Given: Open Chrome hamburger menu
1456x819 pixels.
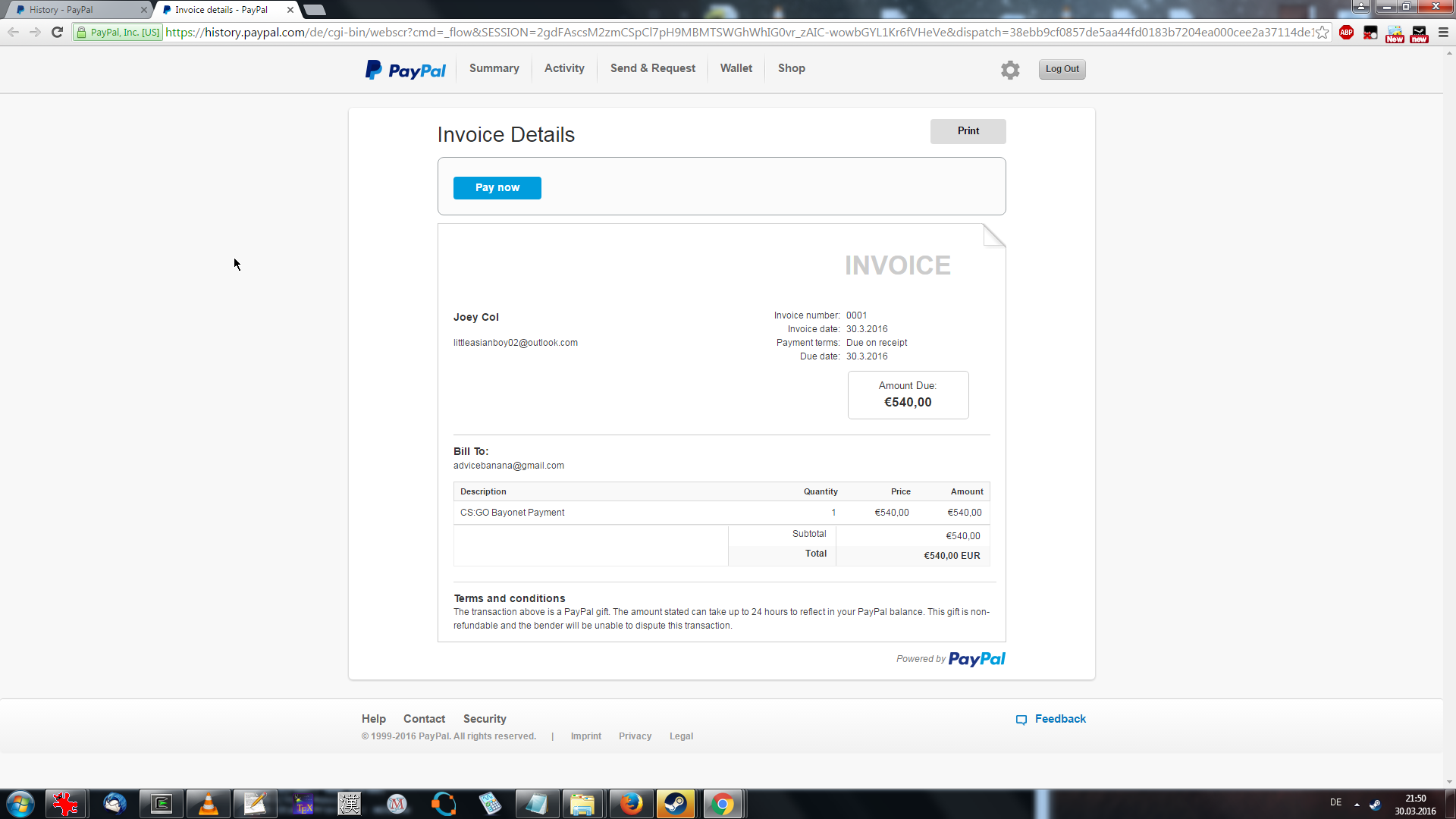Looking at the screenshot, I should (x=1443, y=33).
